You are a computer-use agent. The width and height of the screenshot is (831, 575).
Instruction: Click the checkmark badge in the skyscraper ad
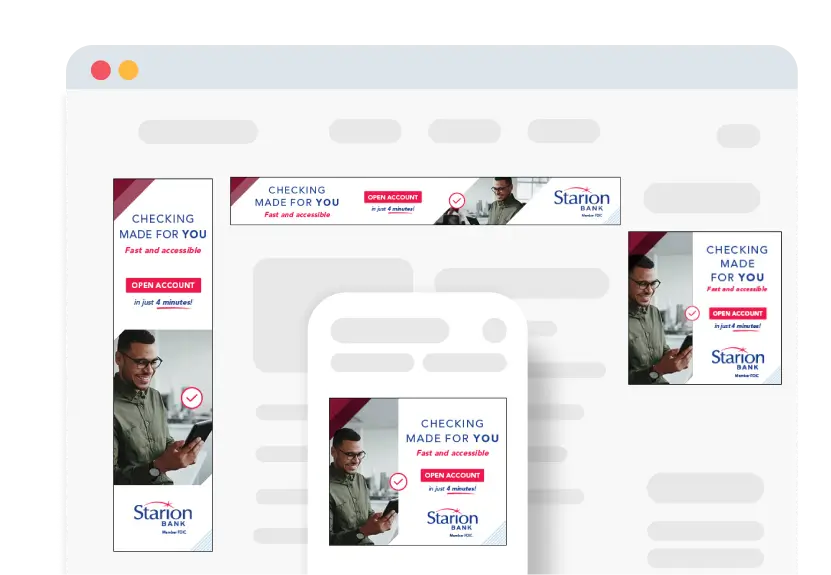click(192, 397)
